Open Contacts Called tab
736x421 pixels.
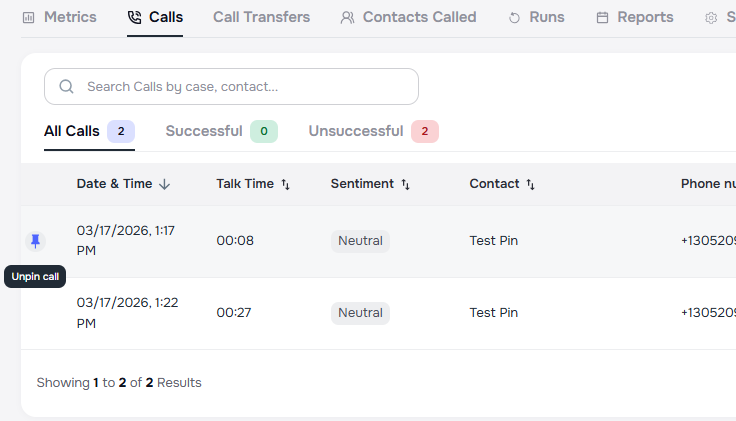pos(409,17)
